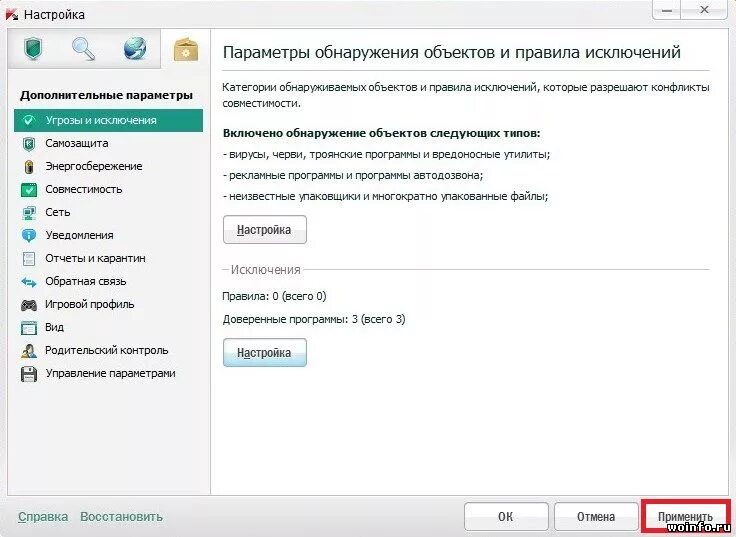Image resolution: width=736 pixels, height=537 pixels.
Task: Open Обратная связь section
Action: (108, 281)
